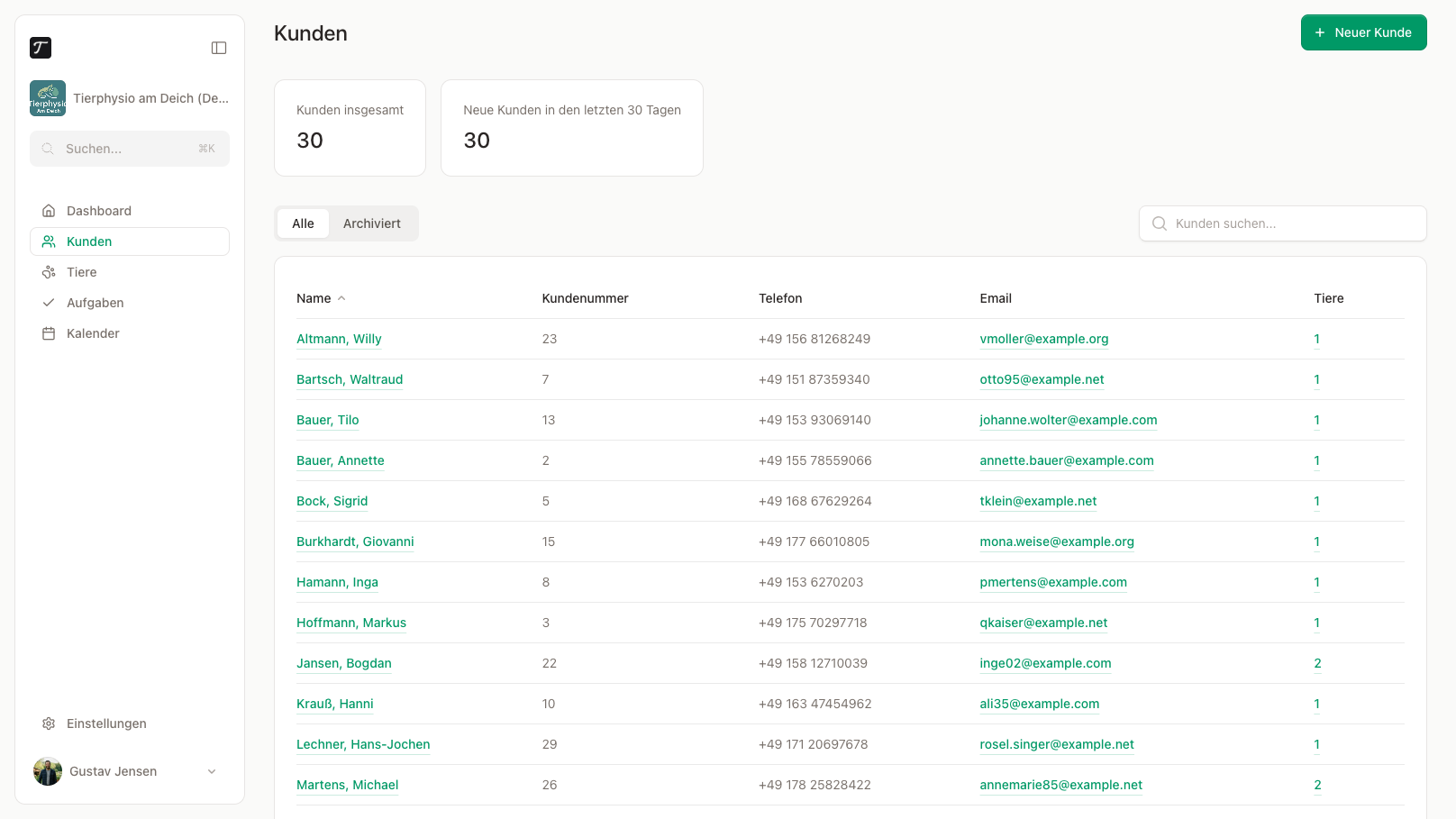
Task: Click the Aufgaben checkmark icon
Action: [49, 303]
